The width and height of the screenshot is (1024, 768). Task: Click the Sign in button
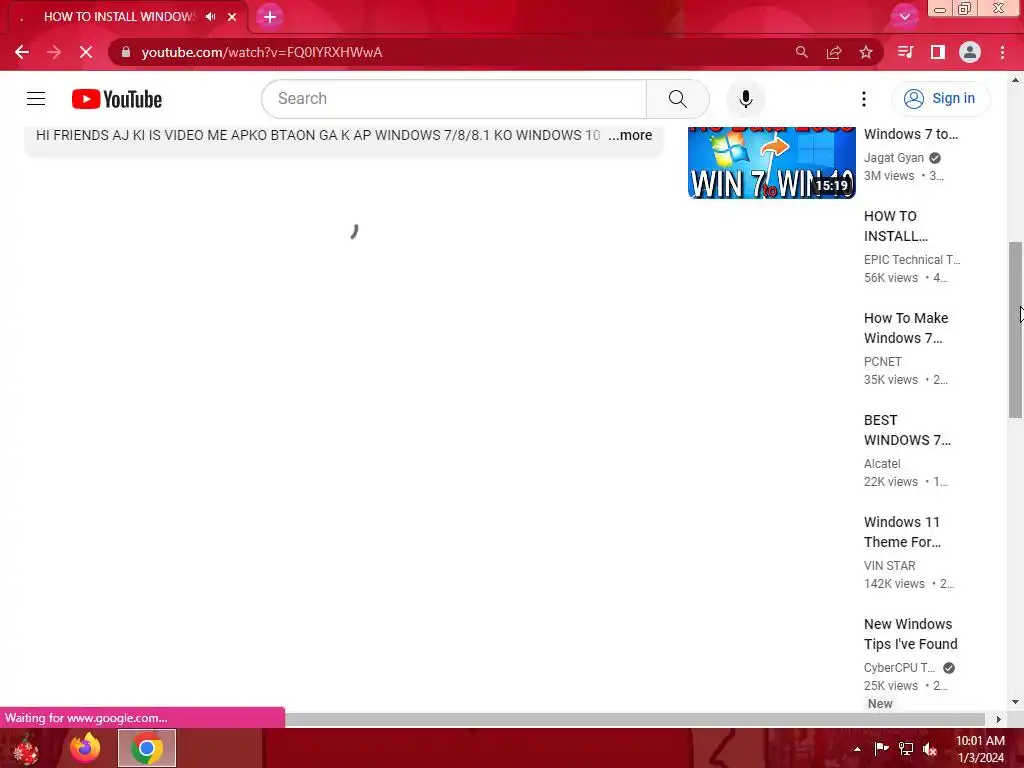coord(940,99)
